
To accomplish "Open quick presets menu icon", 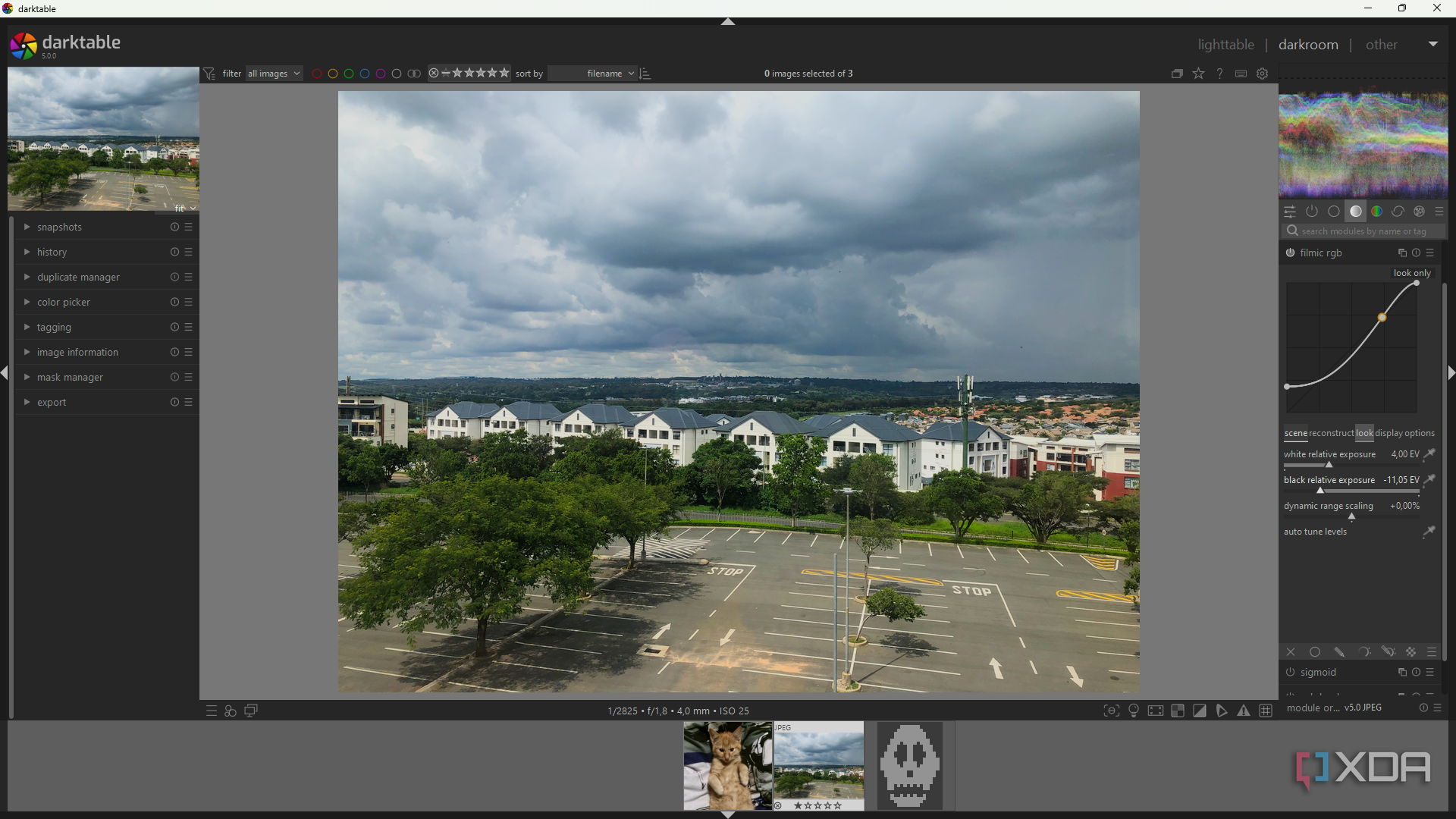I will click(x=212, y=711).
